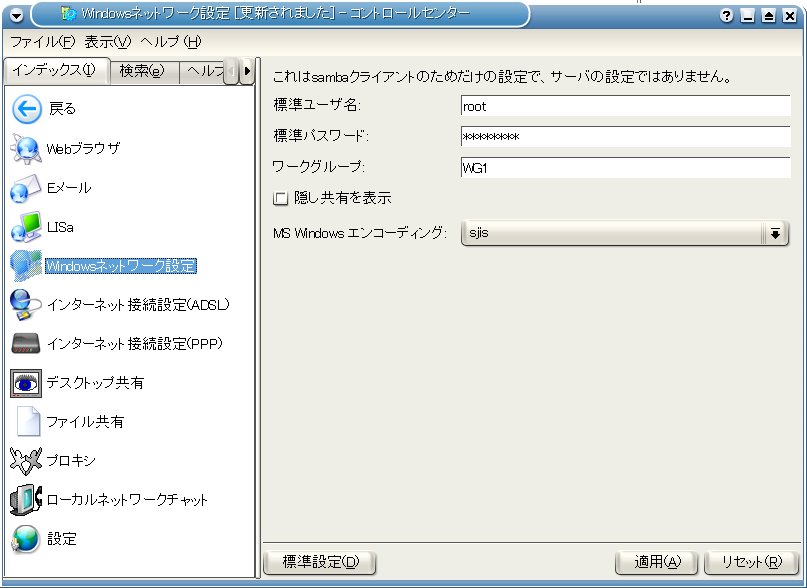
Task: Open the 表示(V) menu
Action: [x=108, y=42]
